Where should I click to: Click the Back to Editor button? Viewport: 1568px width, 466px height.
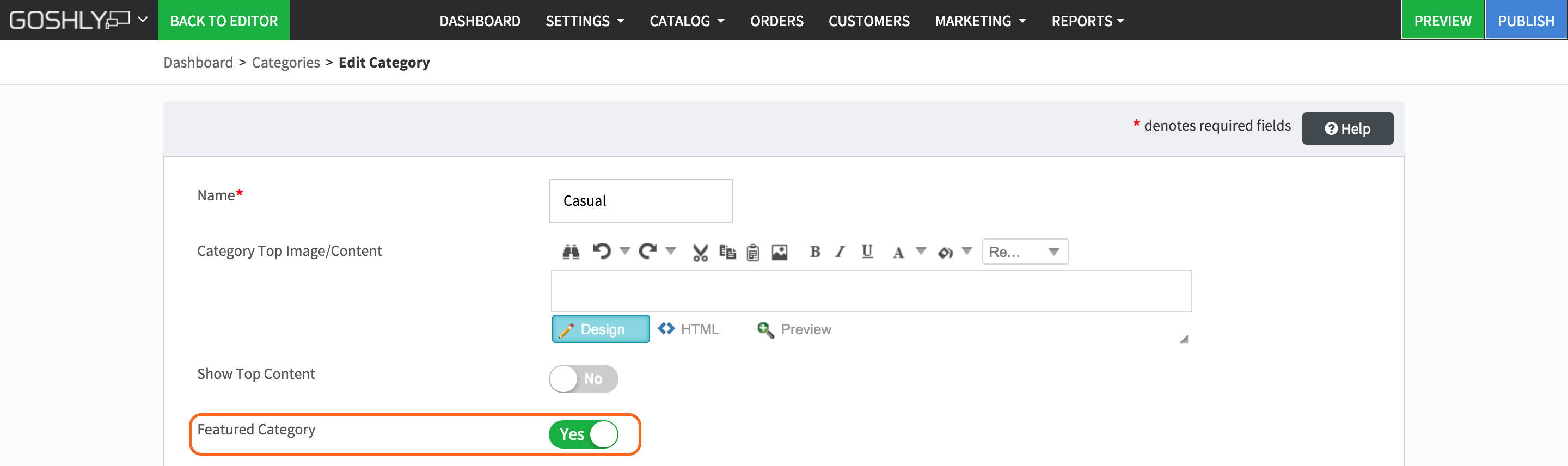[223, 21]
